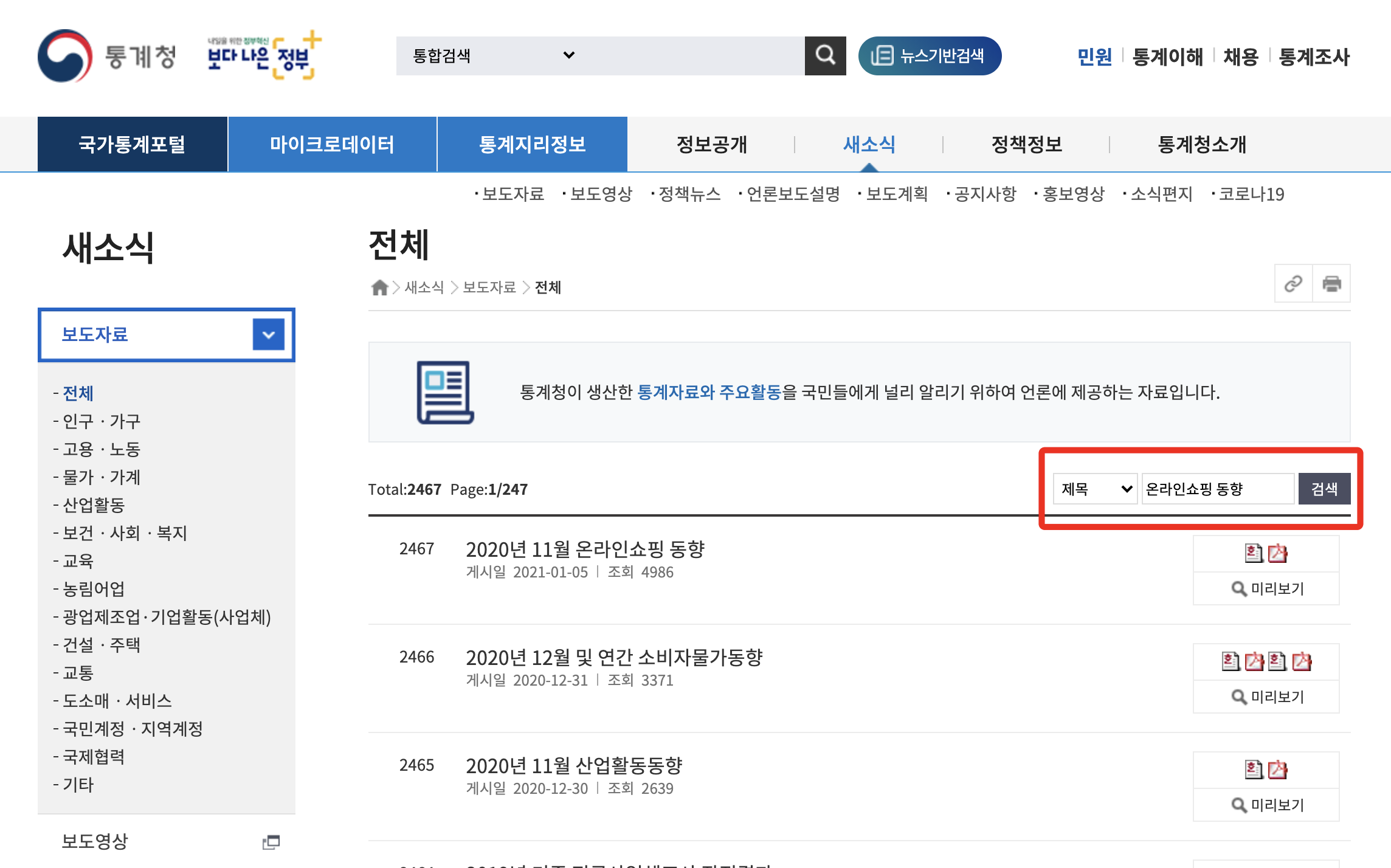Image resolution: width=1391 pixels, height=868 pixels.
Task: Click the copy link URL icon
Action: [x=1293, y=283]
